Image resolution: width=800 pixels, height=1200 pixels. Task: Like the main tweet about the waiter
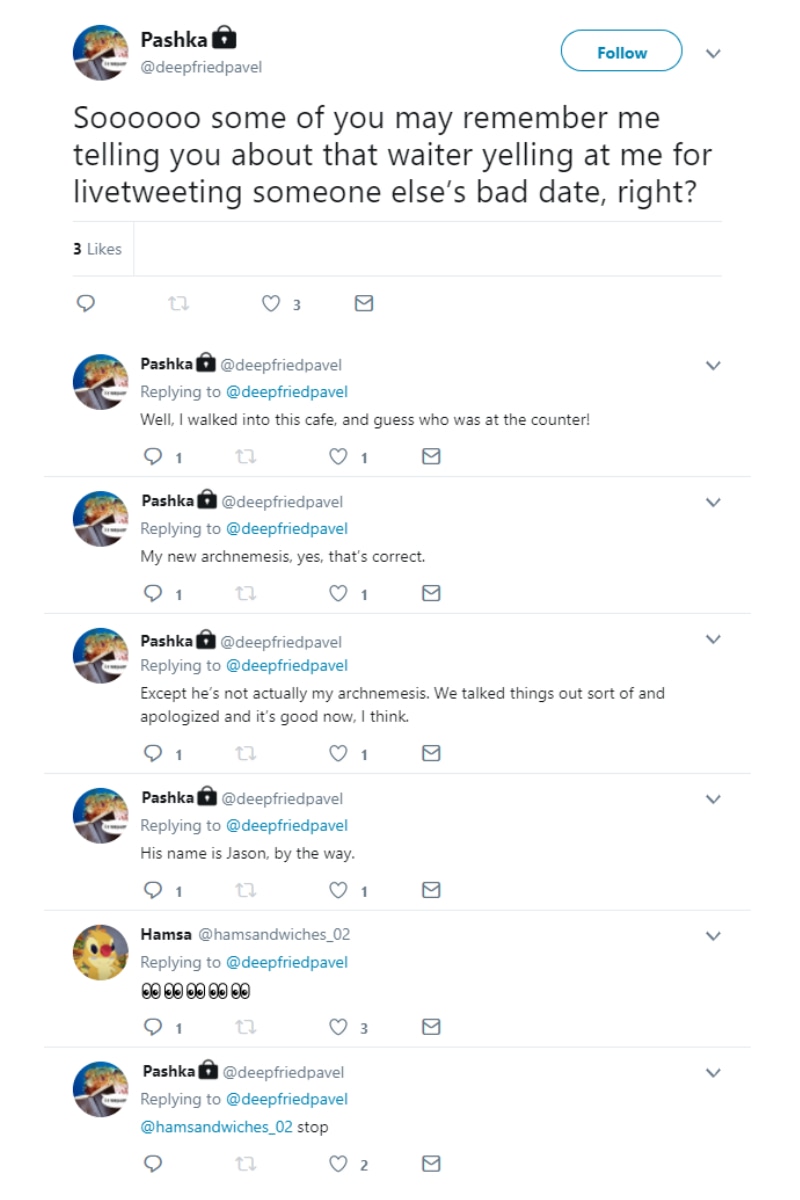[x=270, y=304]
